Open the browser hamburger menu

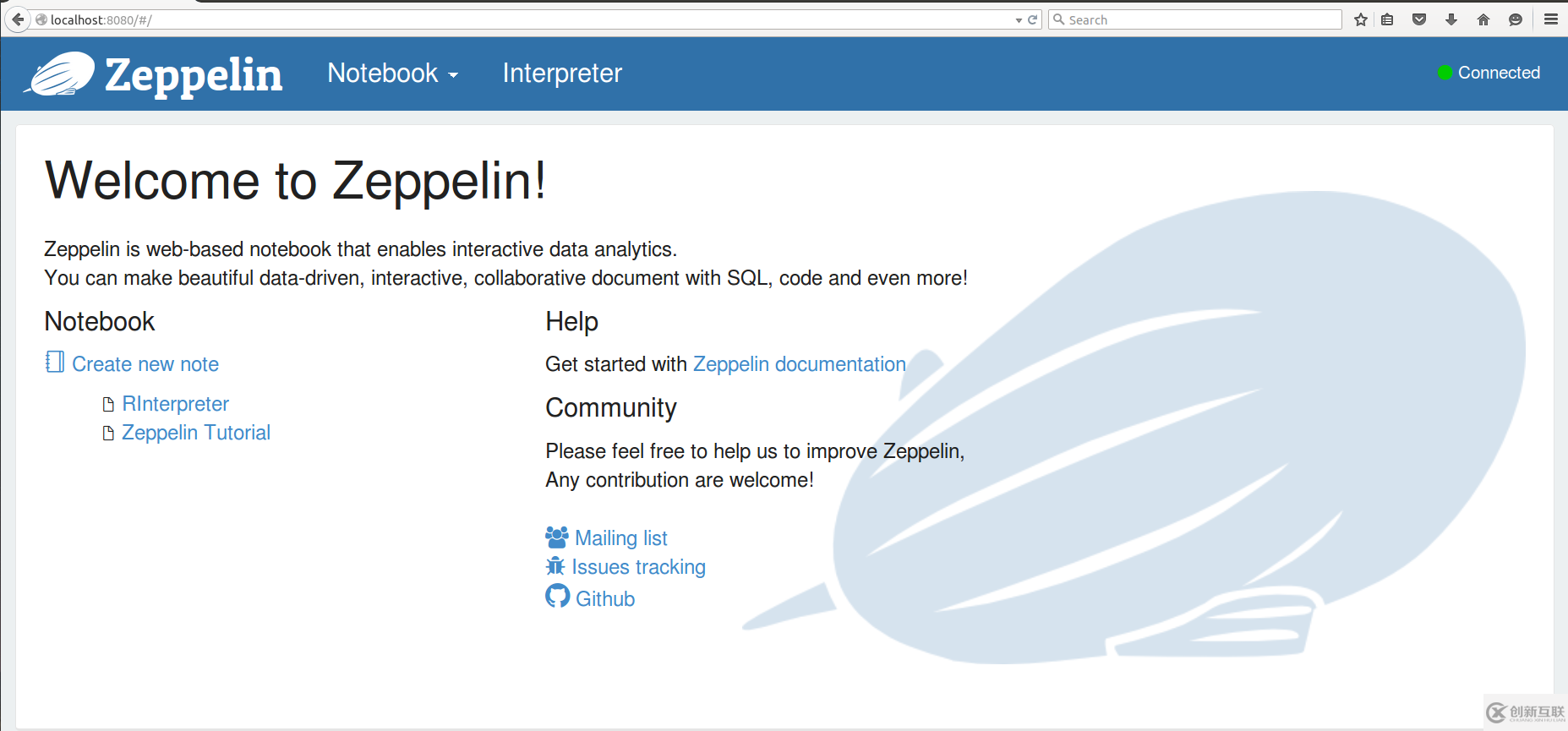pos(1551,19)
